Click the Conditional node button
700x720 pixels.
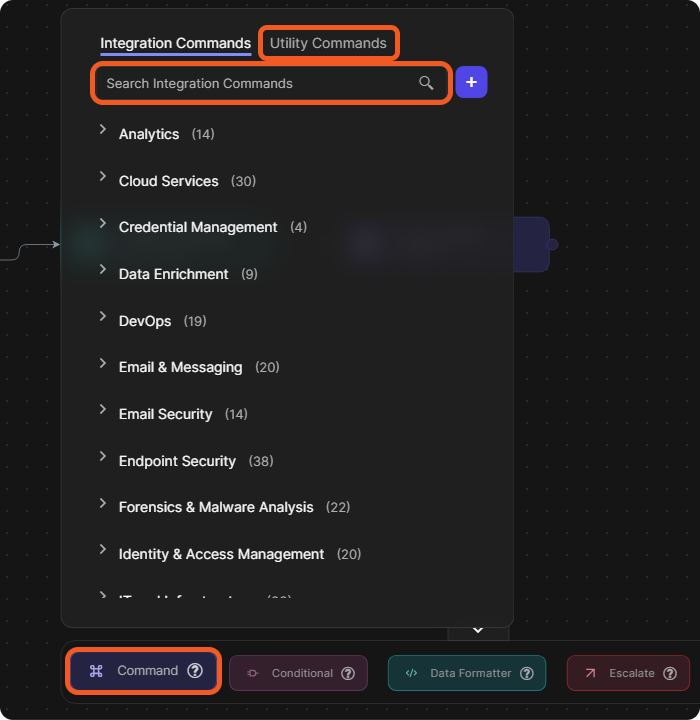point(298,673)
